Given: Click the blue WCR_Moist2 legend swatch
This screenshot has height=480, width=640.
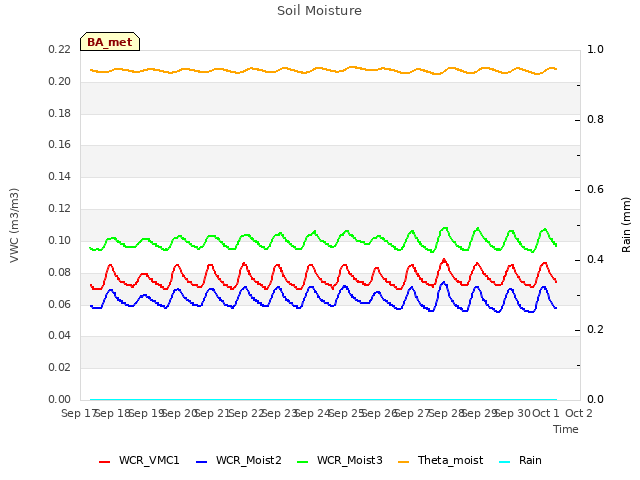Looking at the screenshot, I should click(202, 462).
